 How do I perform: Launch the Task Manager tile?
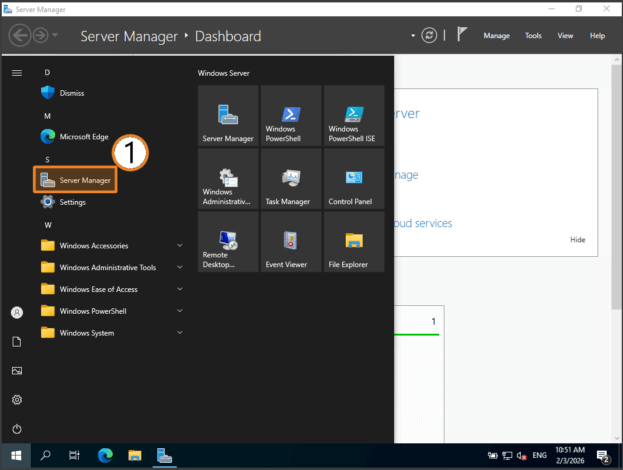(291, 179)
